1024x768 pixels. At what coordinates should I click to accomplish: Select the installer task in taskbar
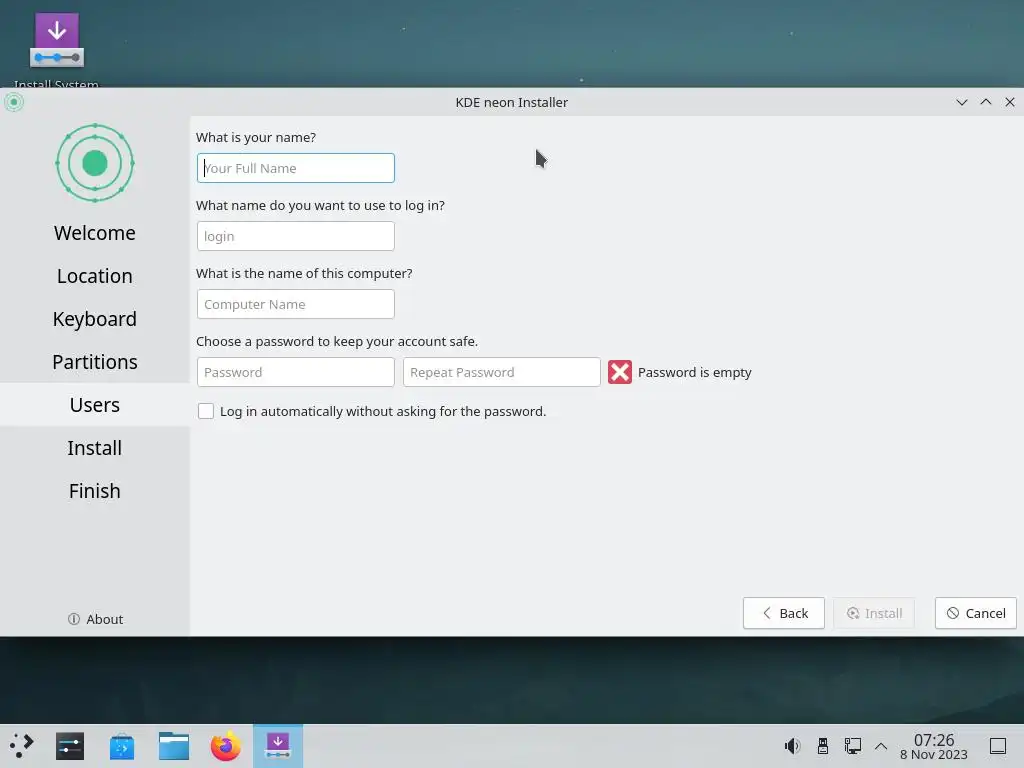pyautogui.click(x=278, y=746)
